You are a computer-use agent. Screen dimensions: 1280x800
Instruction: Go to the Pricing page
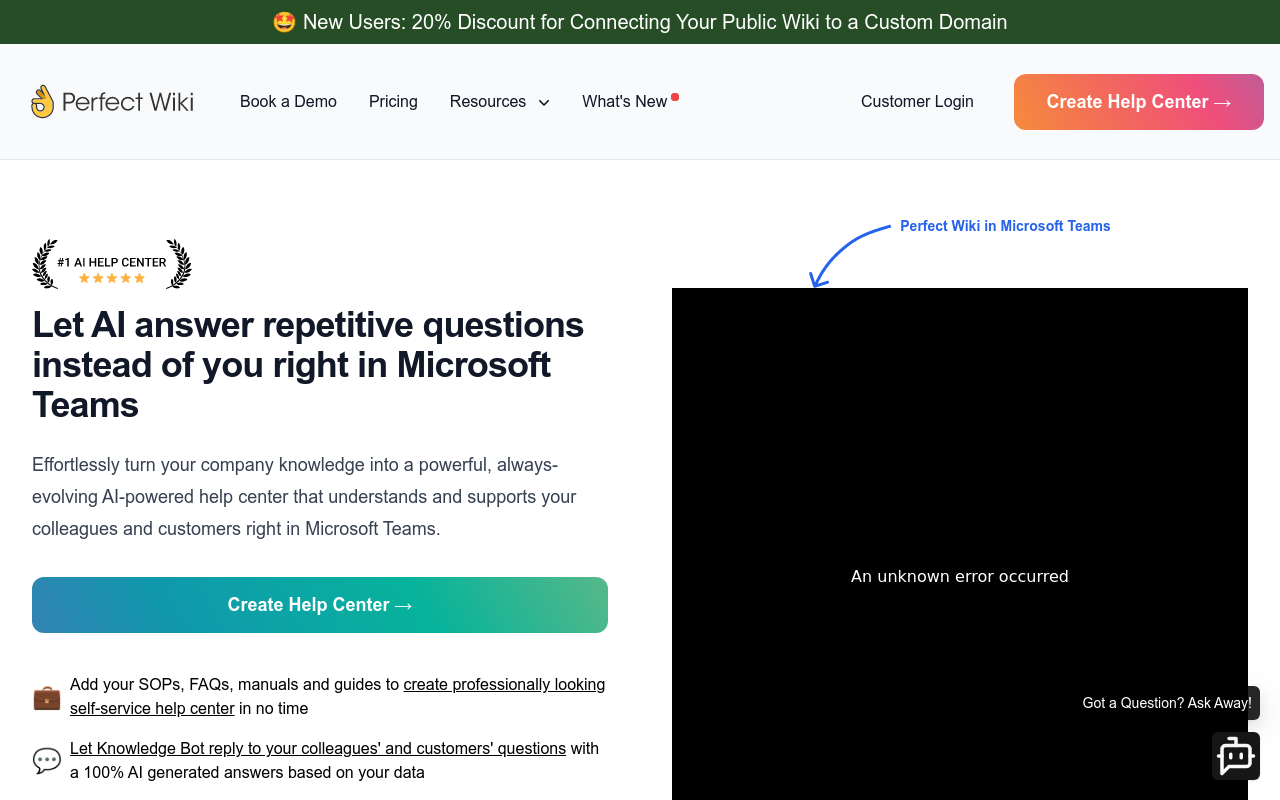[x=393, y=101]
